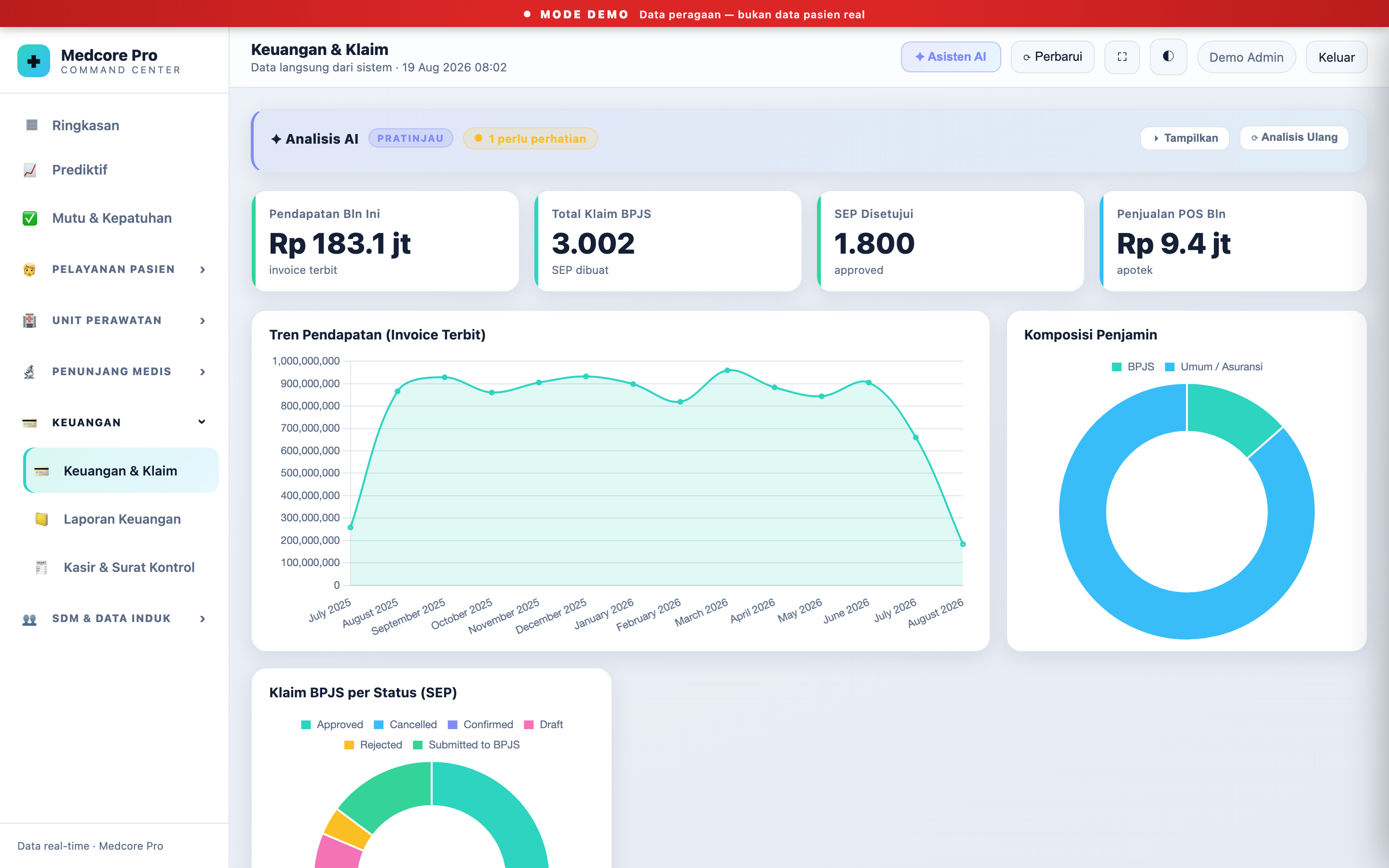Enter fullscreen with the expand icon button
1389x868 pixels.
(1122, 57)
